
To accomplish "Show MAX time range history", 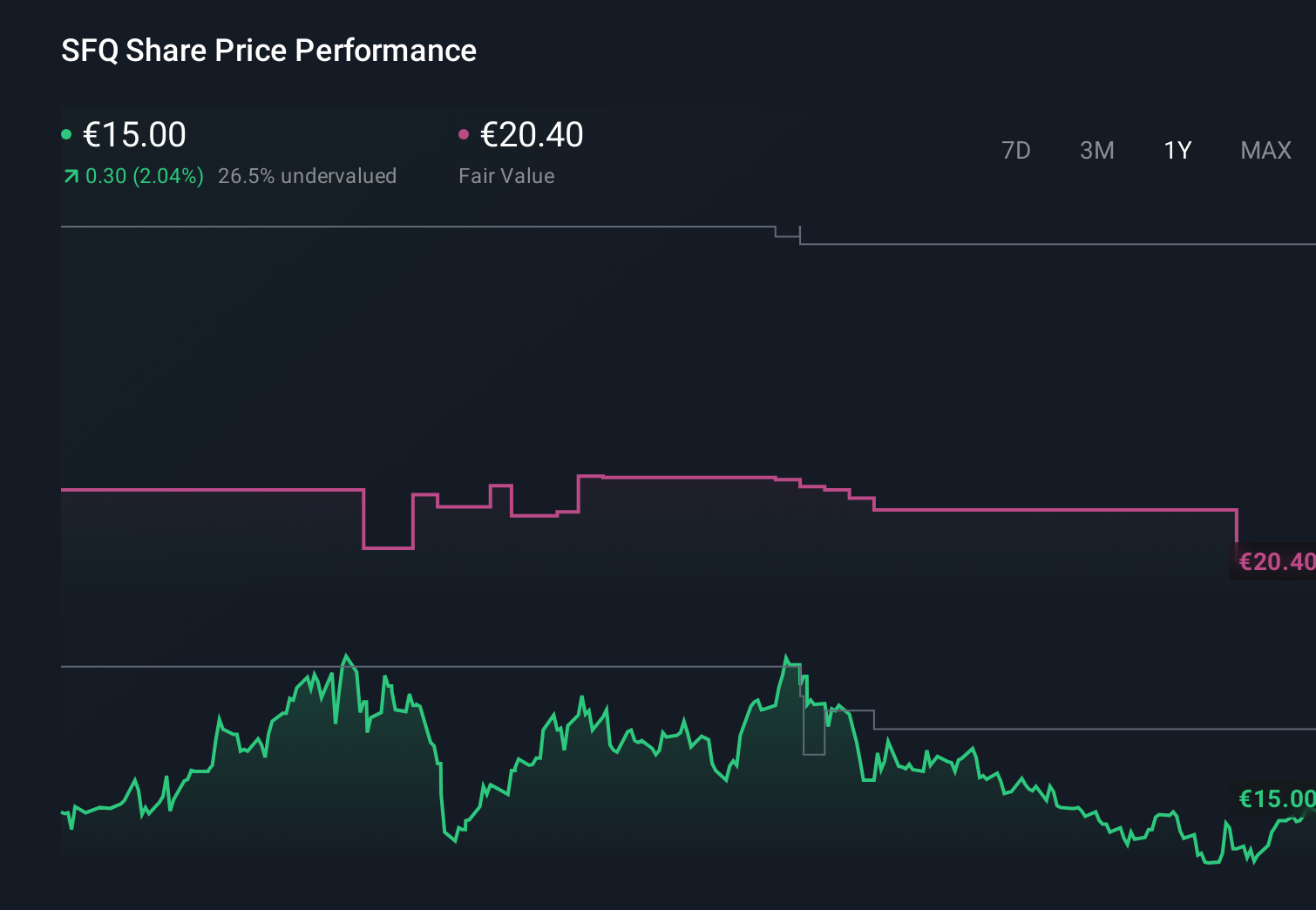I will (x=1265, y=151).
